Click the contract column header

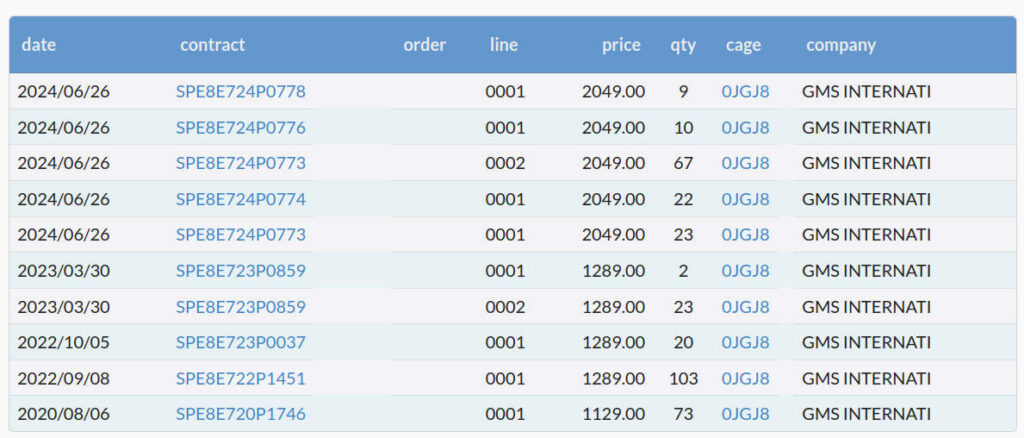(x=212, y=45)
